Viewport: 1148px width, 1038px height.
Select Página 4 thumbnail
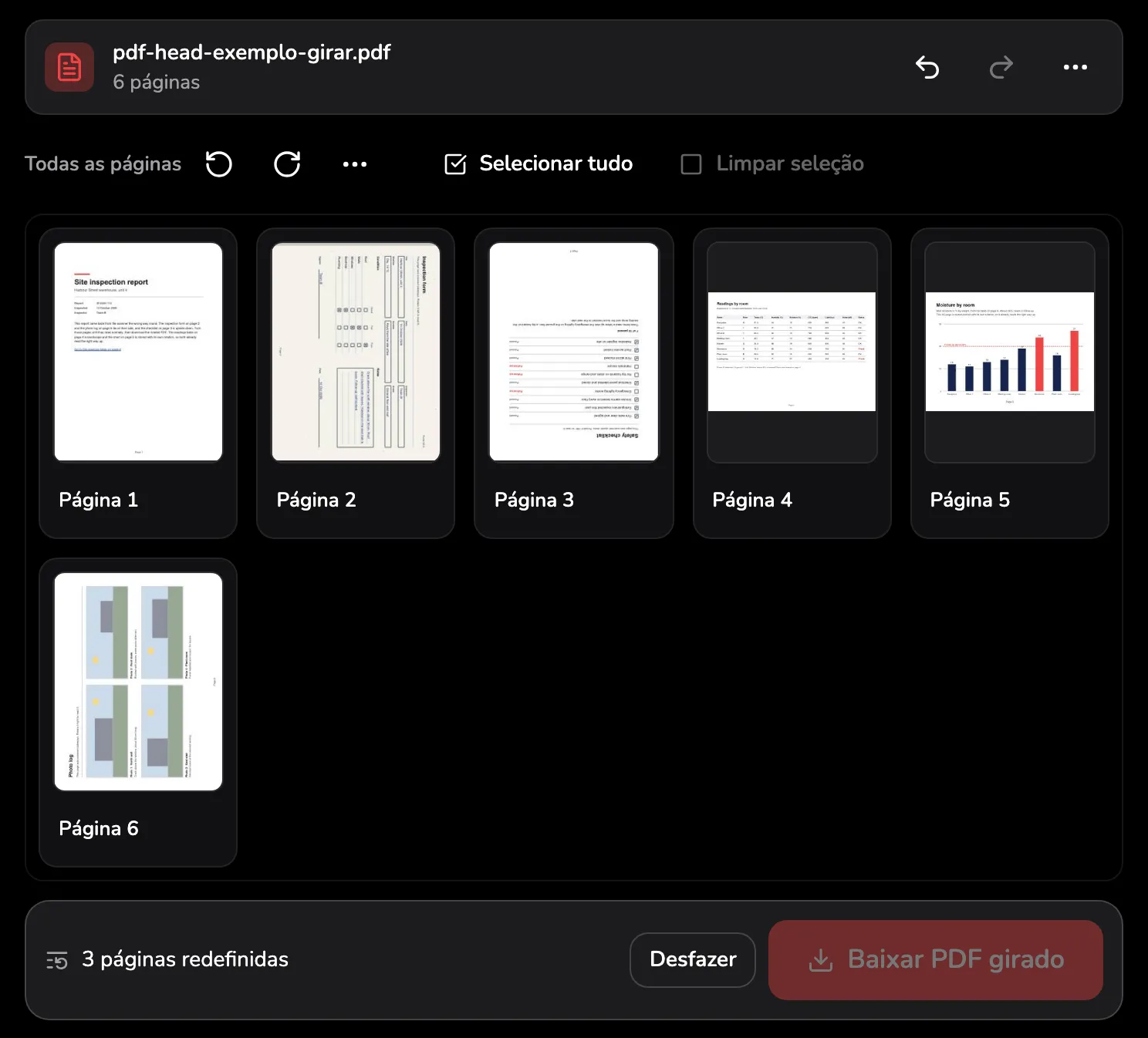[792, 352]
